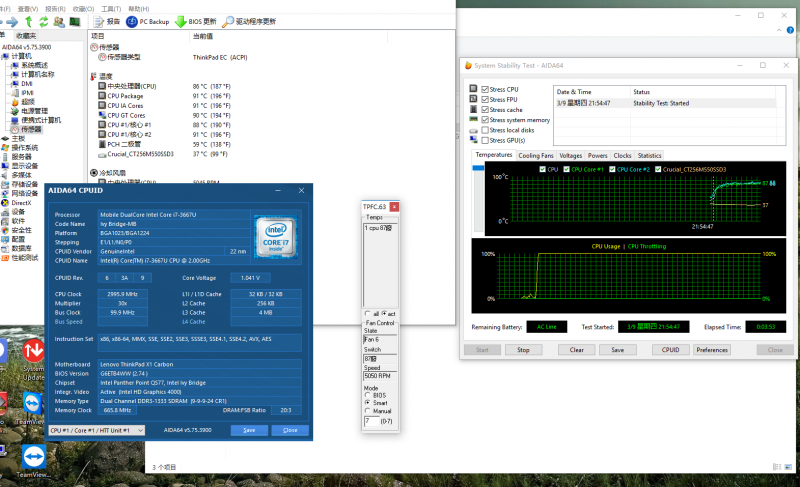Expand 网络设备 tree node
The width and height of the screenshot is (800, 487).
(x=24, y=194)
